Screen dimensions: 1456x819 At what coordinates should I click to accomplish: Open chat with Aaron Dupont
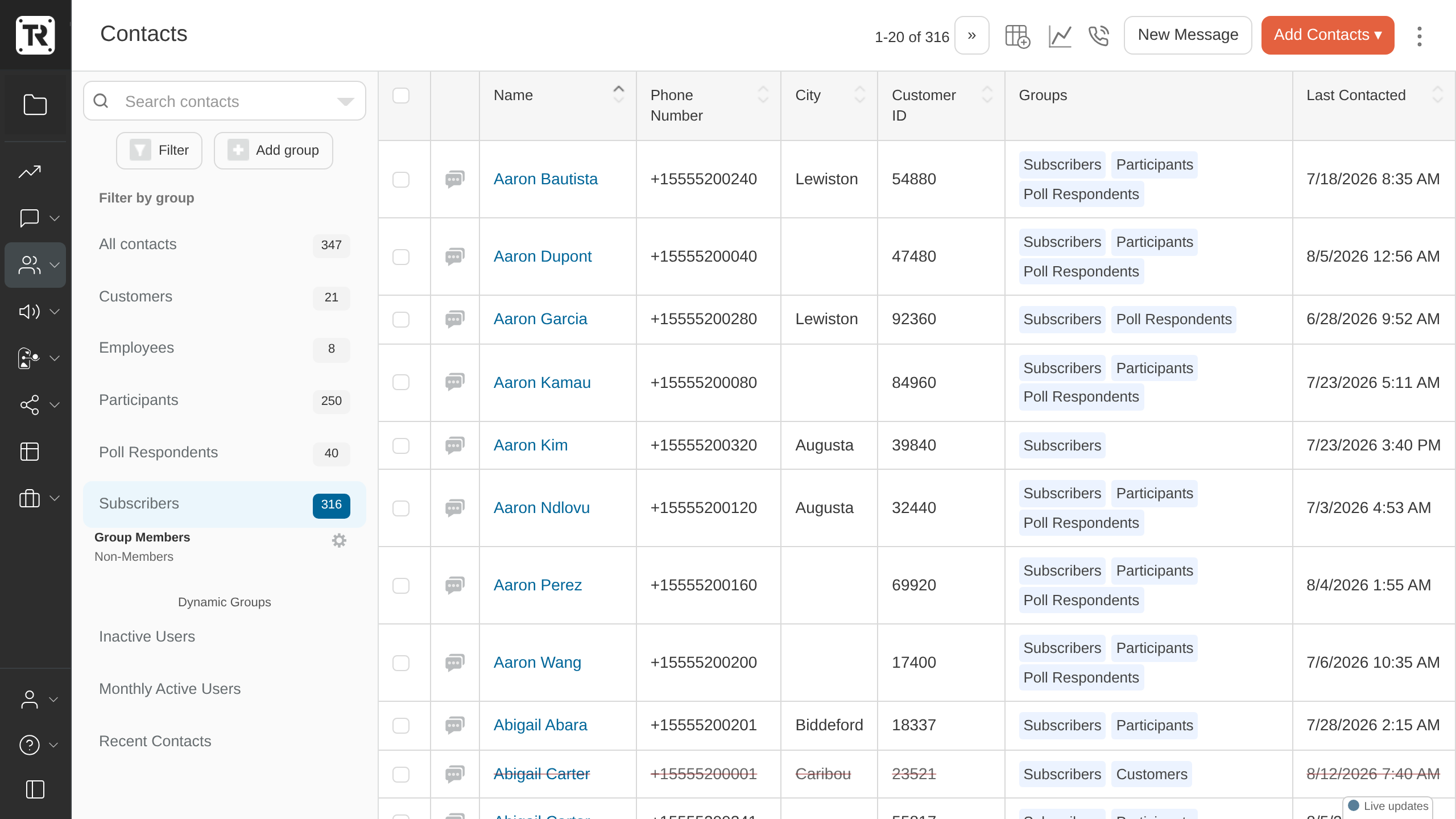(x=455, y=257)
